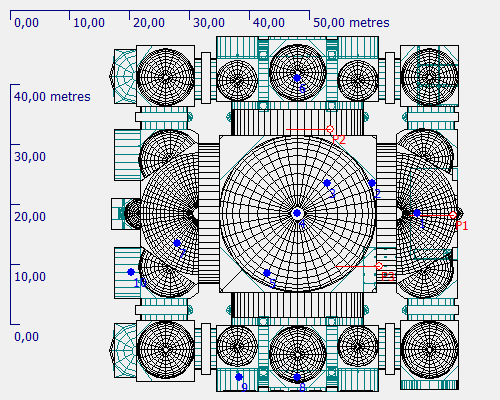Click the horizontal 20,00 scale tick label
The height and width of the screenshot is (400, 500).
[149, 23]
